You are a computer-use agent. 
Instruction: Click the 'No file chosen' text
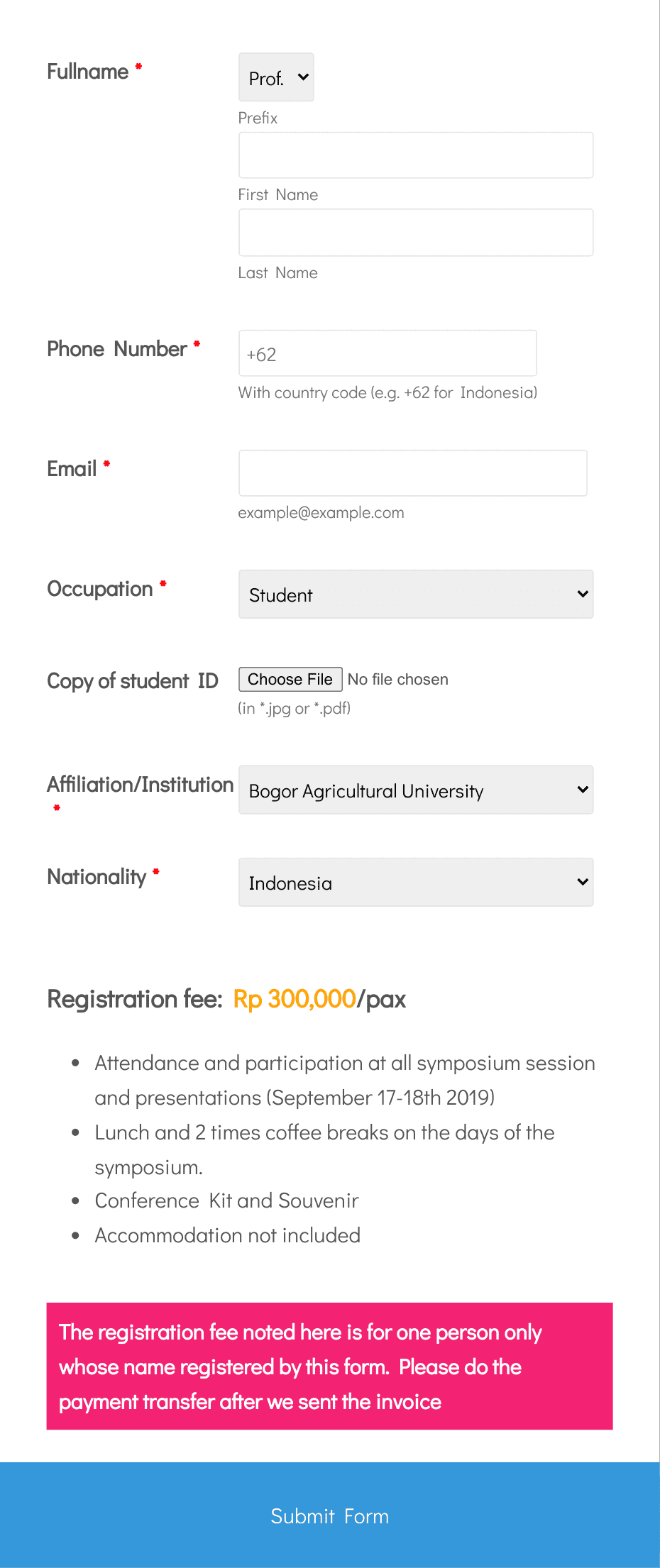(398, 680)
